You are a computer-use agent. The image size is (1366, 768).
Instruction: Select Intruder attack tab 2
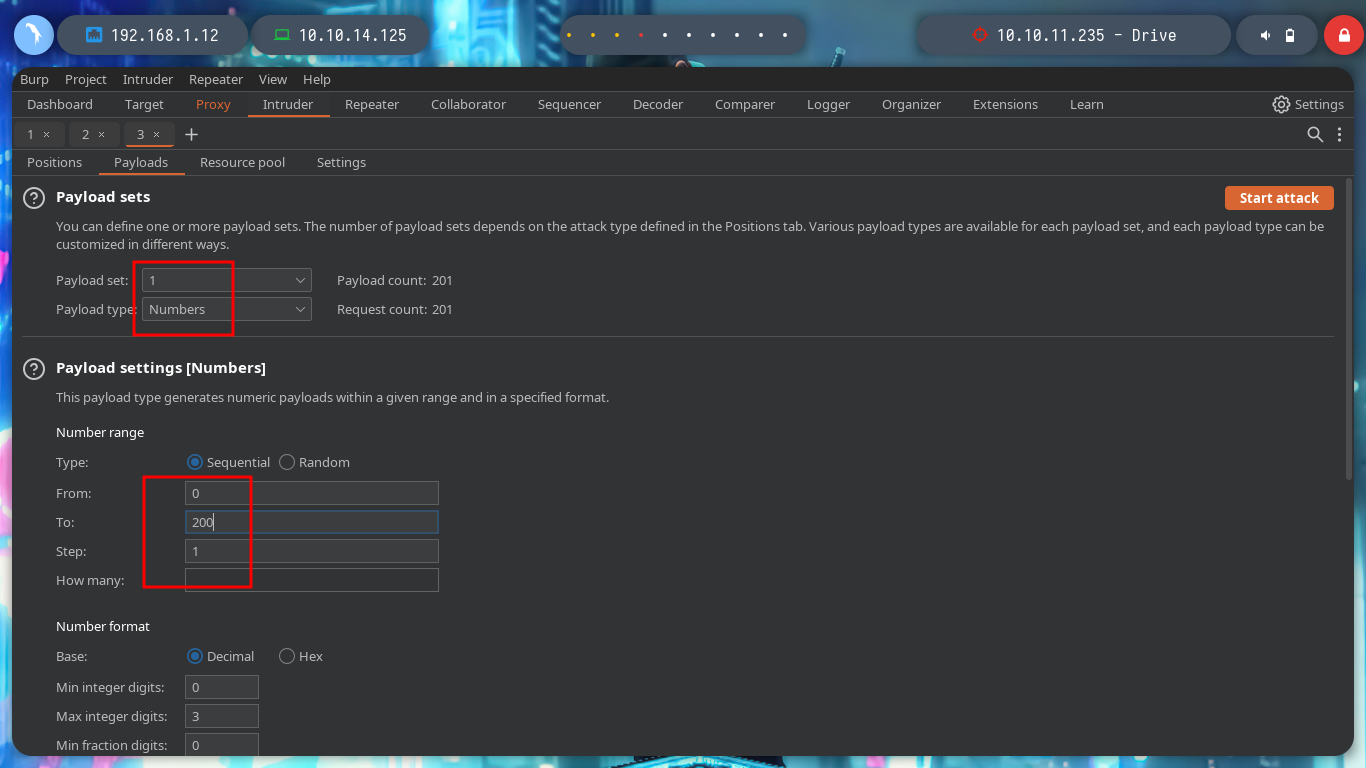pyautogui.click(x=85, y=134)
